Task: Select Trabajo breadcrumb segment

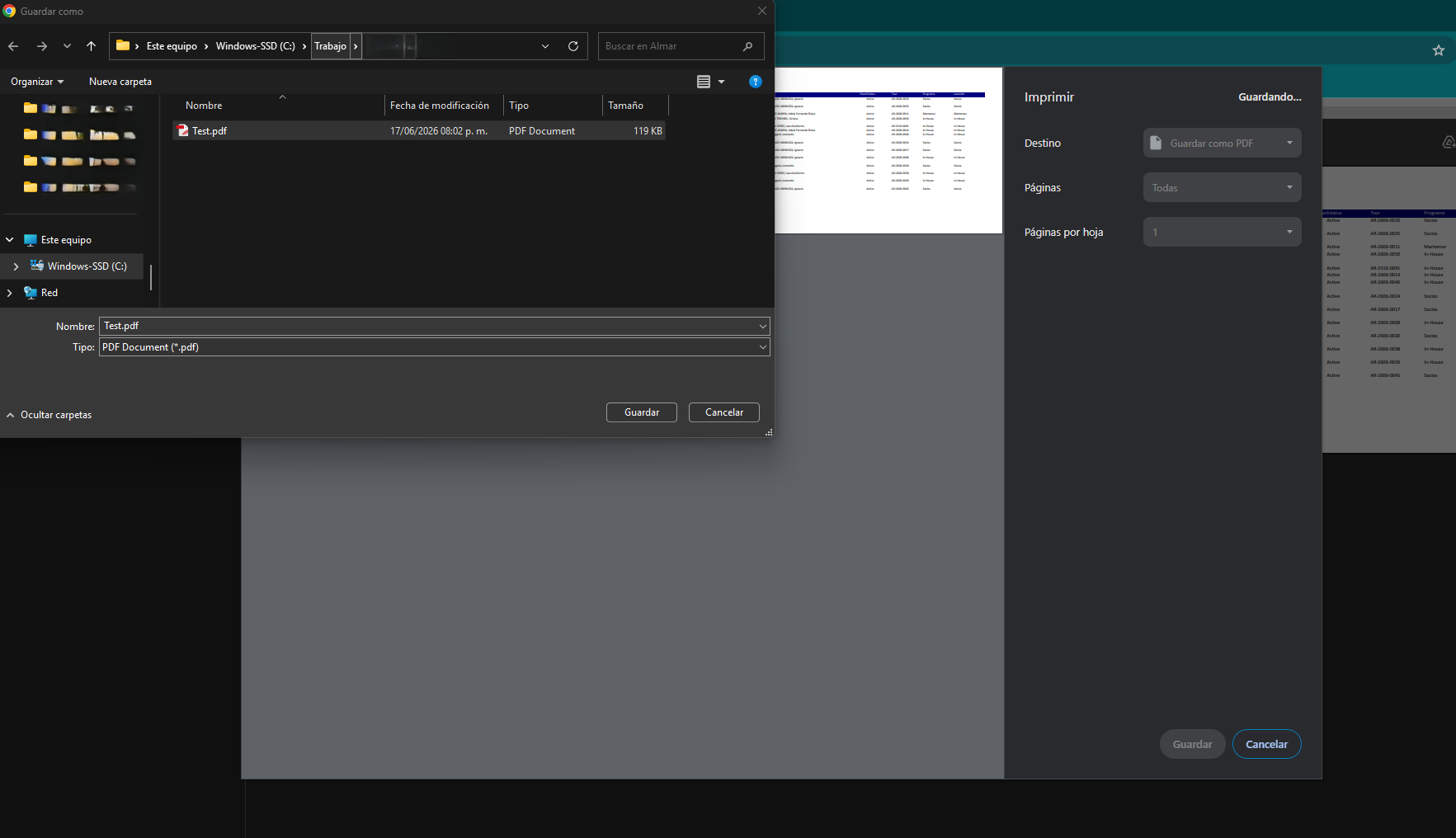Action: tap(330, 46)
